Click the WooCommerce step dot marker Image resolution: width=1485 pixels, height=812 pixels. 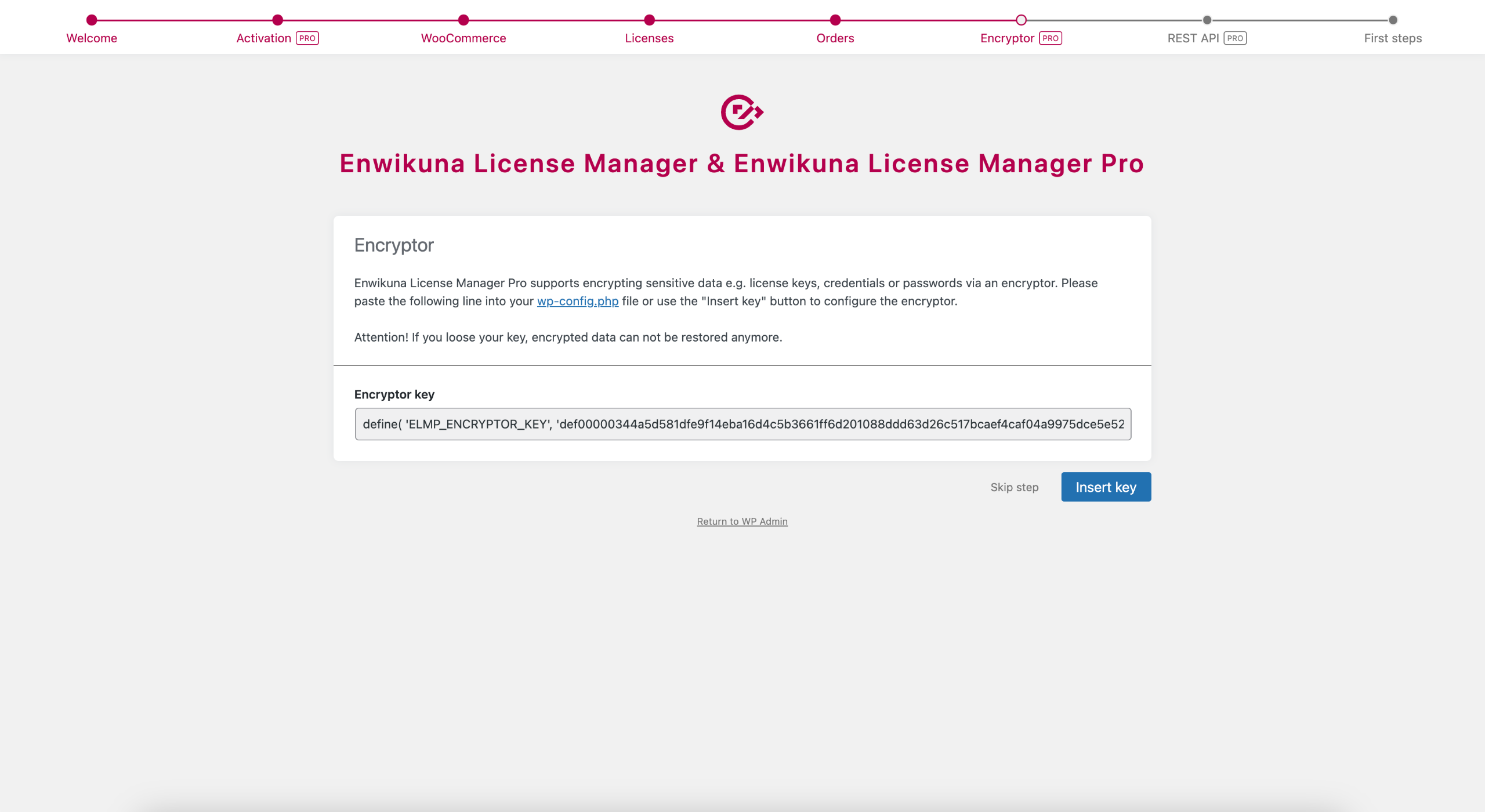tap(463, 20)
